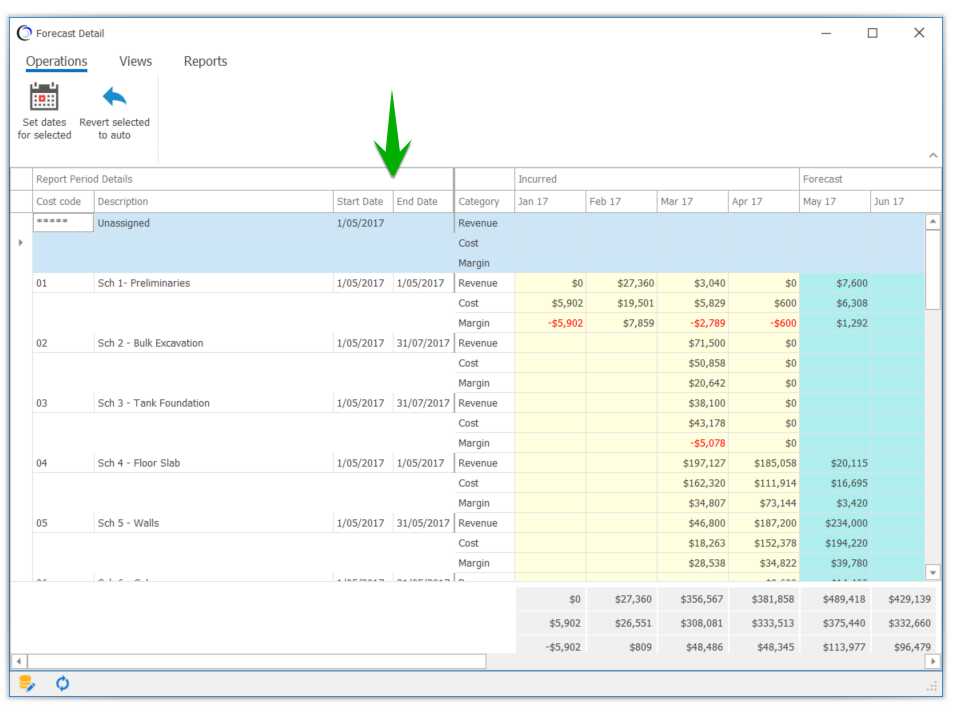
Task: Click End Date 31/07/2017 for Bulk Excavation
Action: [423, 343]
